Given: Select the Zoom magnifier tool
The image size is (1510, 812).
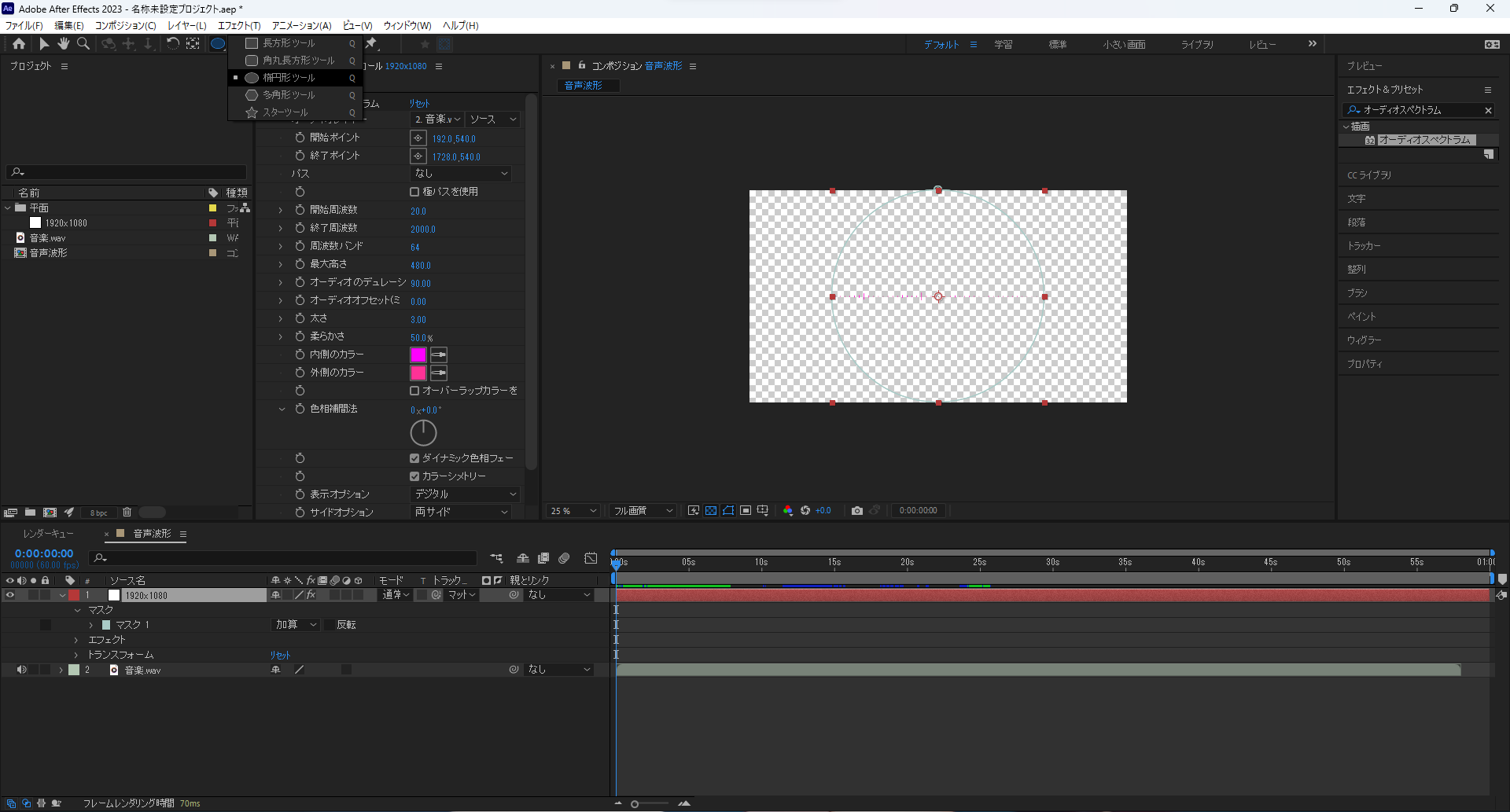Looking at the screenshot, I should pyautogui.click(x=83, y=44).
